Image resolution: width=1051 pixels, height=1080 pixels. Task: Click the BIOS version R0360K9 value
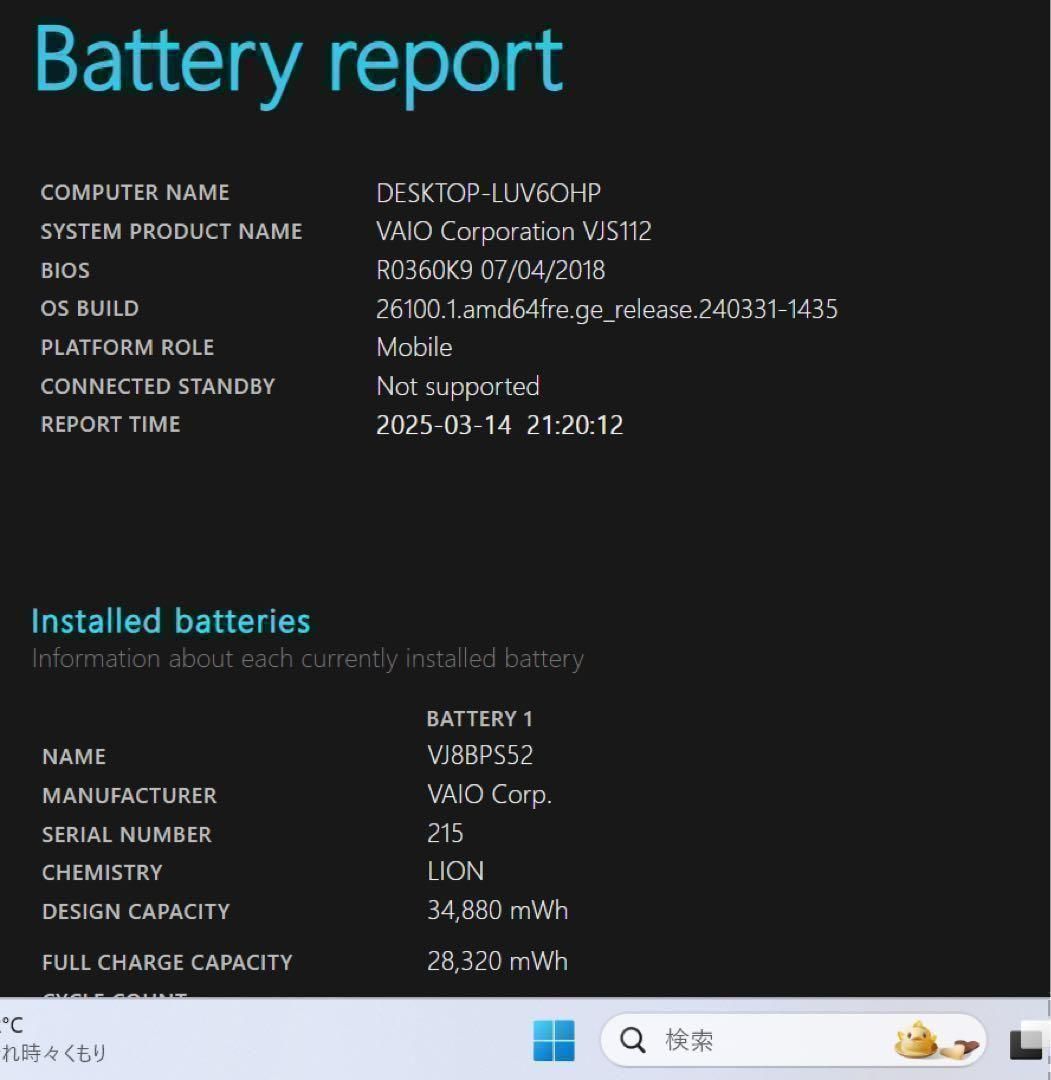(490, 270)
